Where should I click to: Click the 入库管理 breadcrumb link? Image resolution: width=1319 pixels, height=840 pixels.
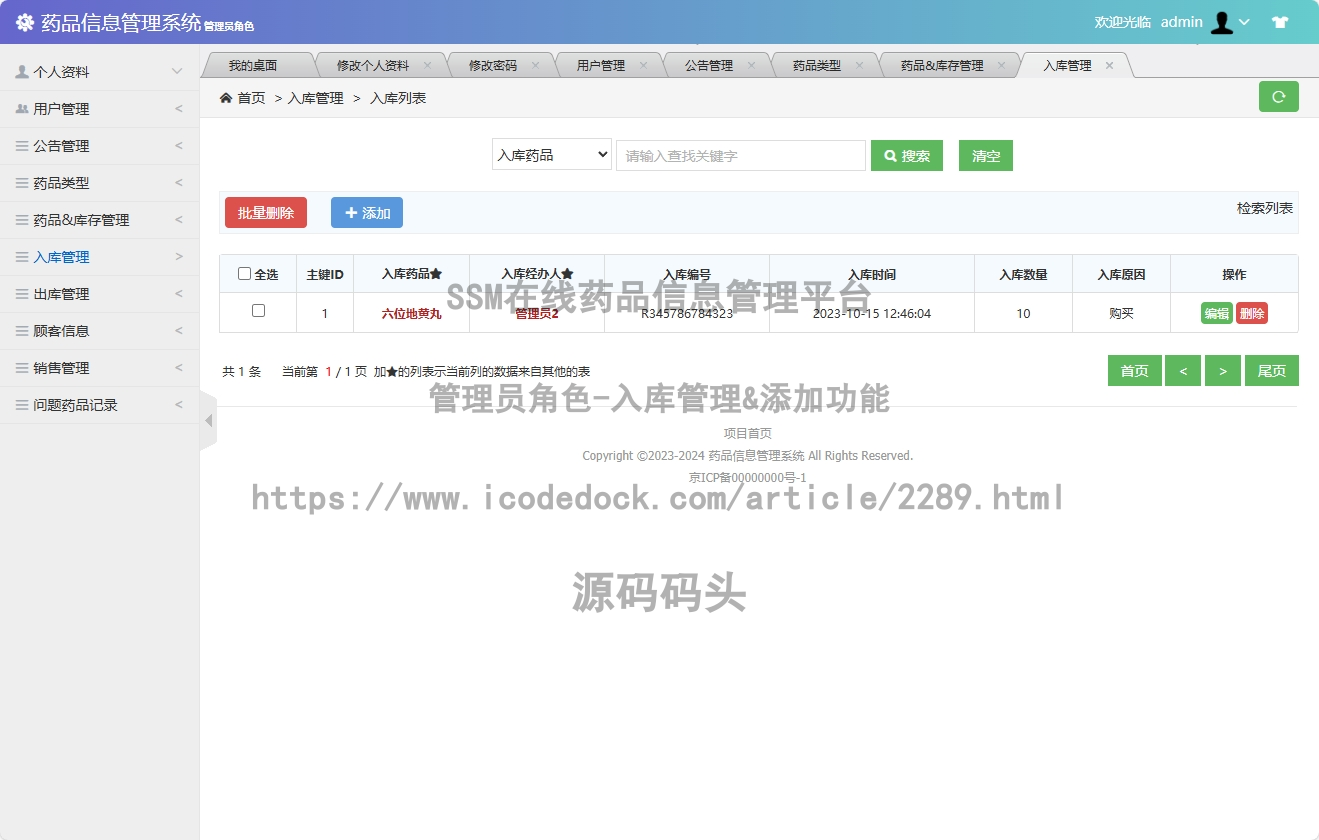[x=316, y=98]
